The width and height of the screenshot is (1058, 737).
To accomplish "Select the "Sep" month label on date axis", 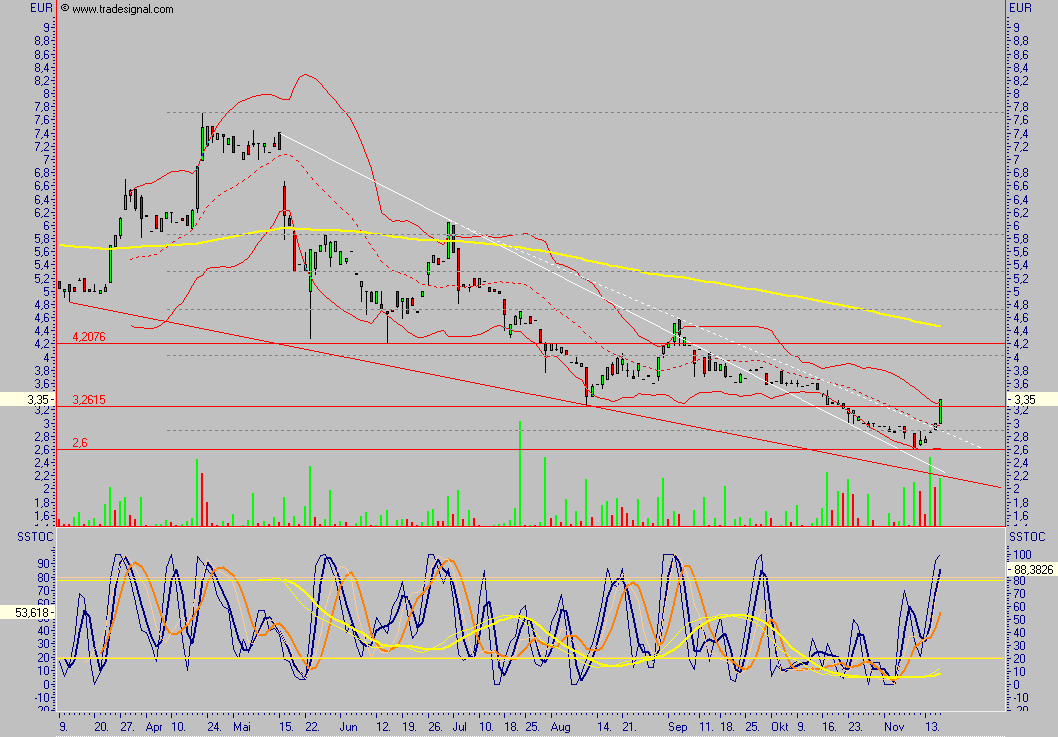I will tap(677, 727).
